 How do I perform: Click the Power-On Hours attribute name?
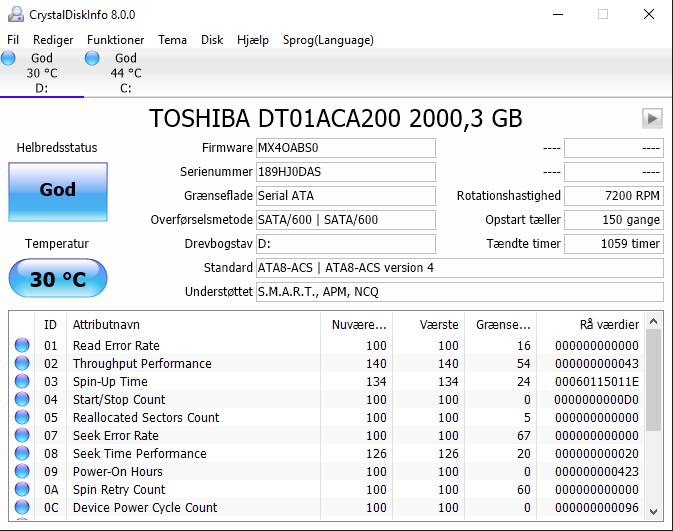[x=118, y=472]
